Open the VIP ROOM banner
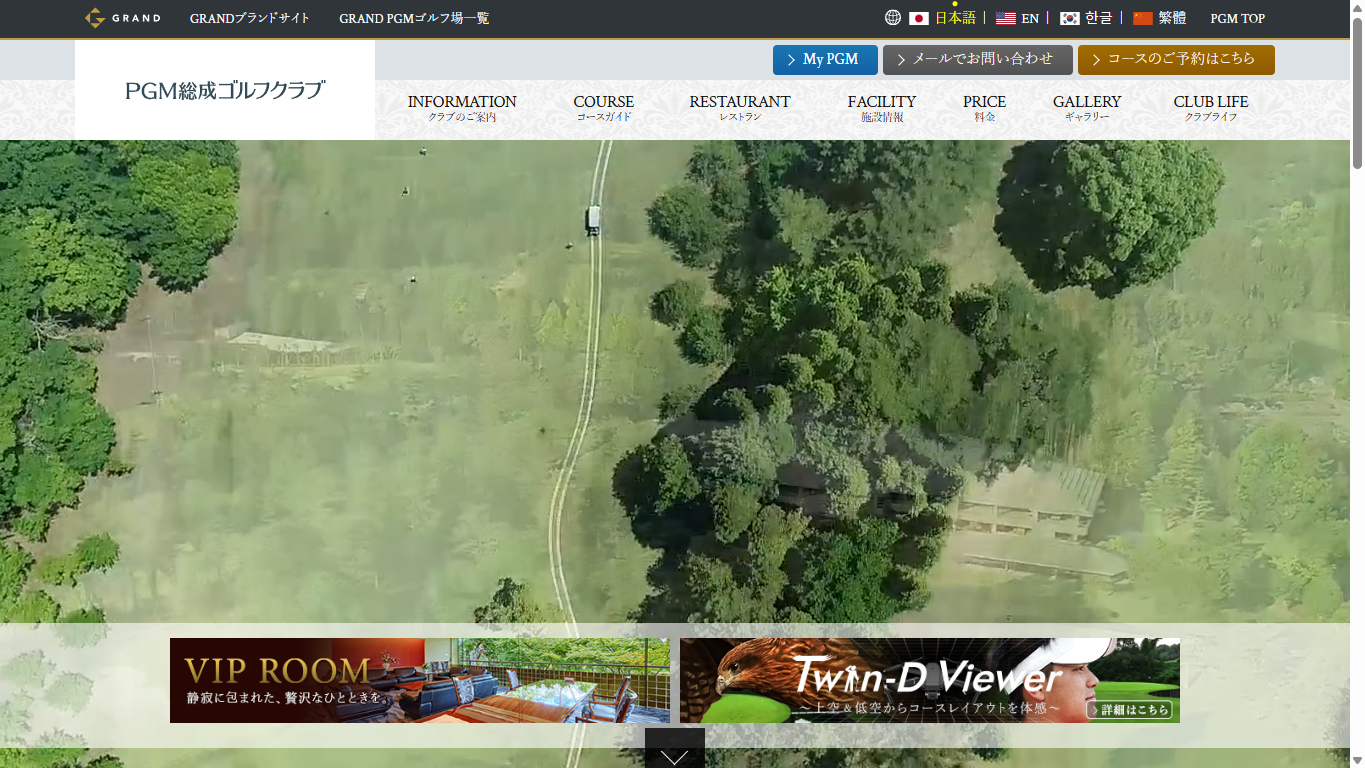The height and width of the screenshot is (768, 1365). pyautogui.click(x=420, y=681)
